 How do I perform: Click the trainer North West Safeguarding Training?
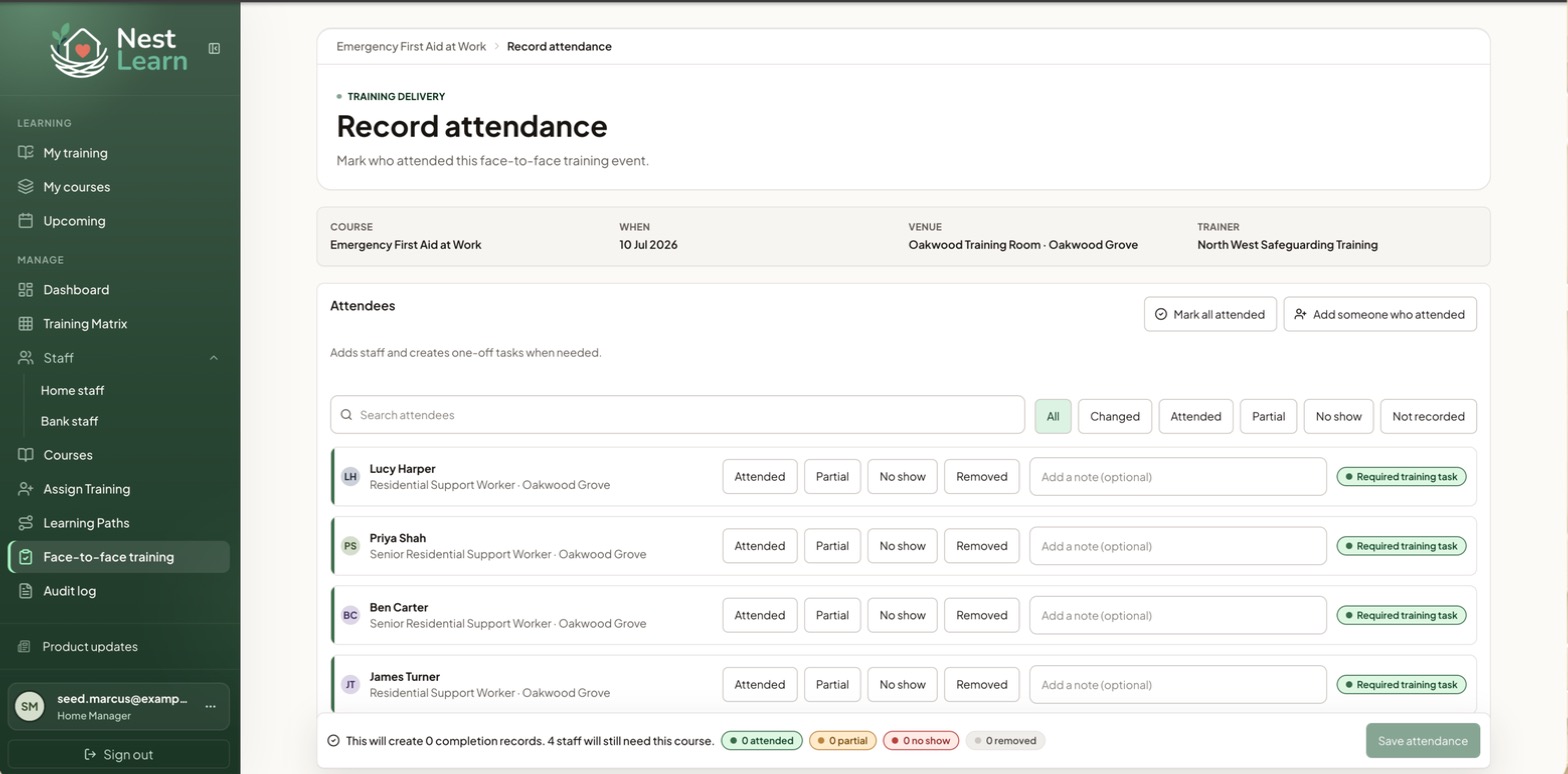pyautogui.click(x=1287, y=245)
